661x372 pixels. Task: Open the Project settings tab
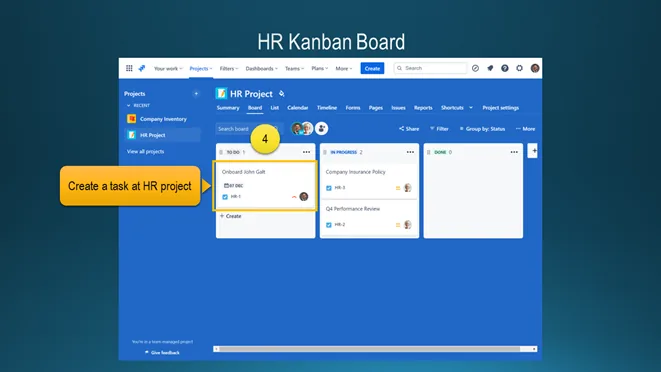[500, 108]
